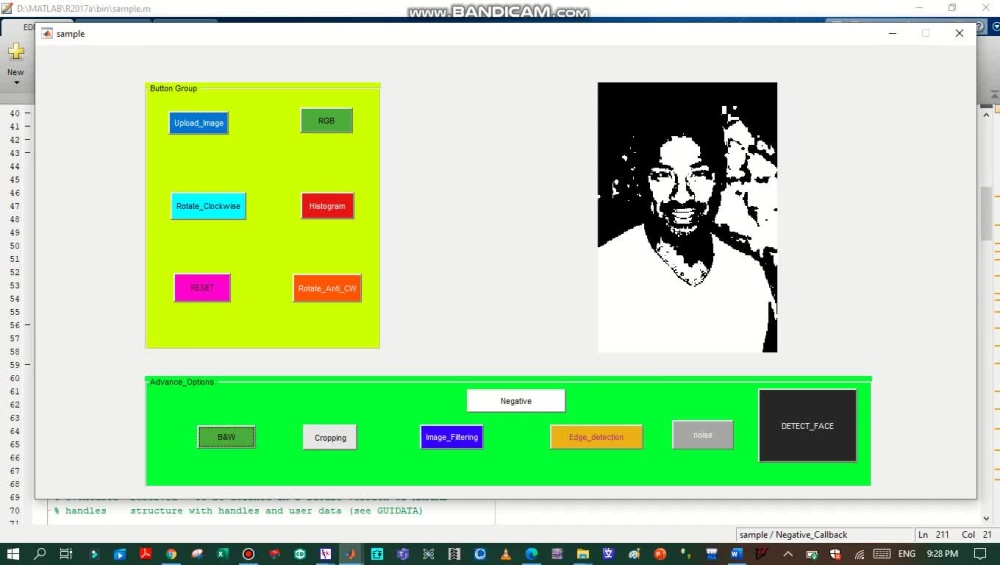This screenshot has height=565, width=1000.
Task: Click the Upload_Image button
Action: 198,123
